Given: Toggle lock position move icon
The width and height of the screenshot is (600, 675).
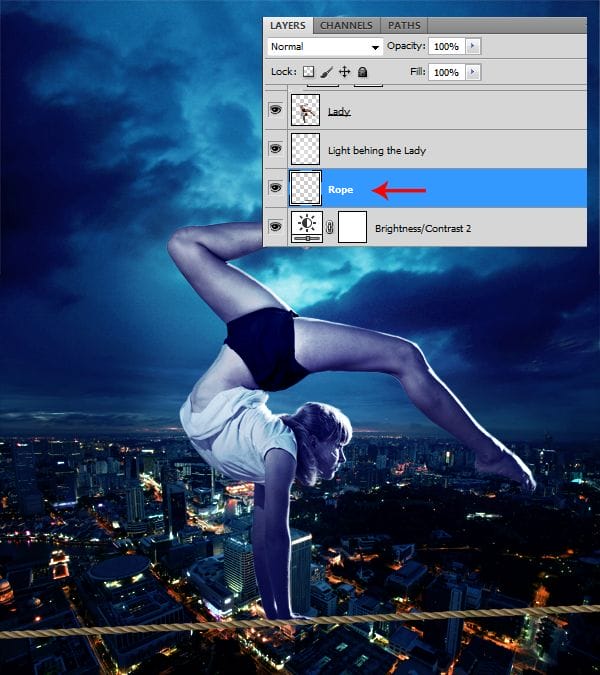Looking at the screenshot, I should click(x=344, y=72).
